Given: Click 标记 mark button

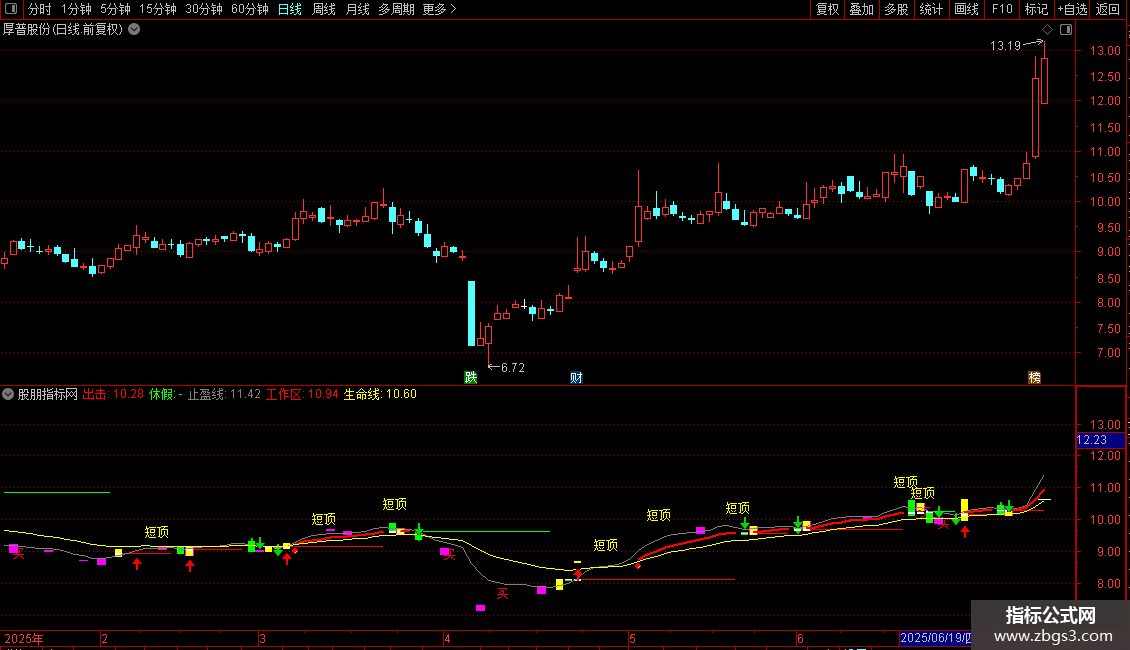Looking at the screenshot, I should point(1036,9).
